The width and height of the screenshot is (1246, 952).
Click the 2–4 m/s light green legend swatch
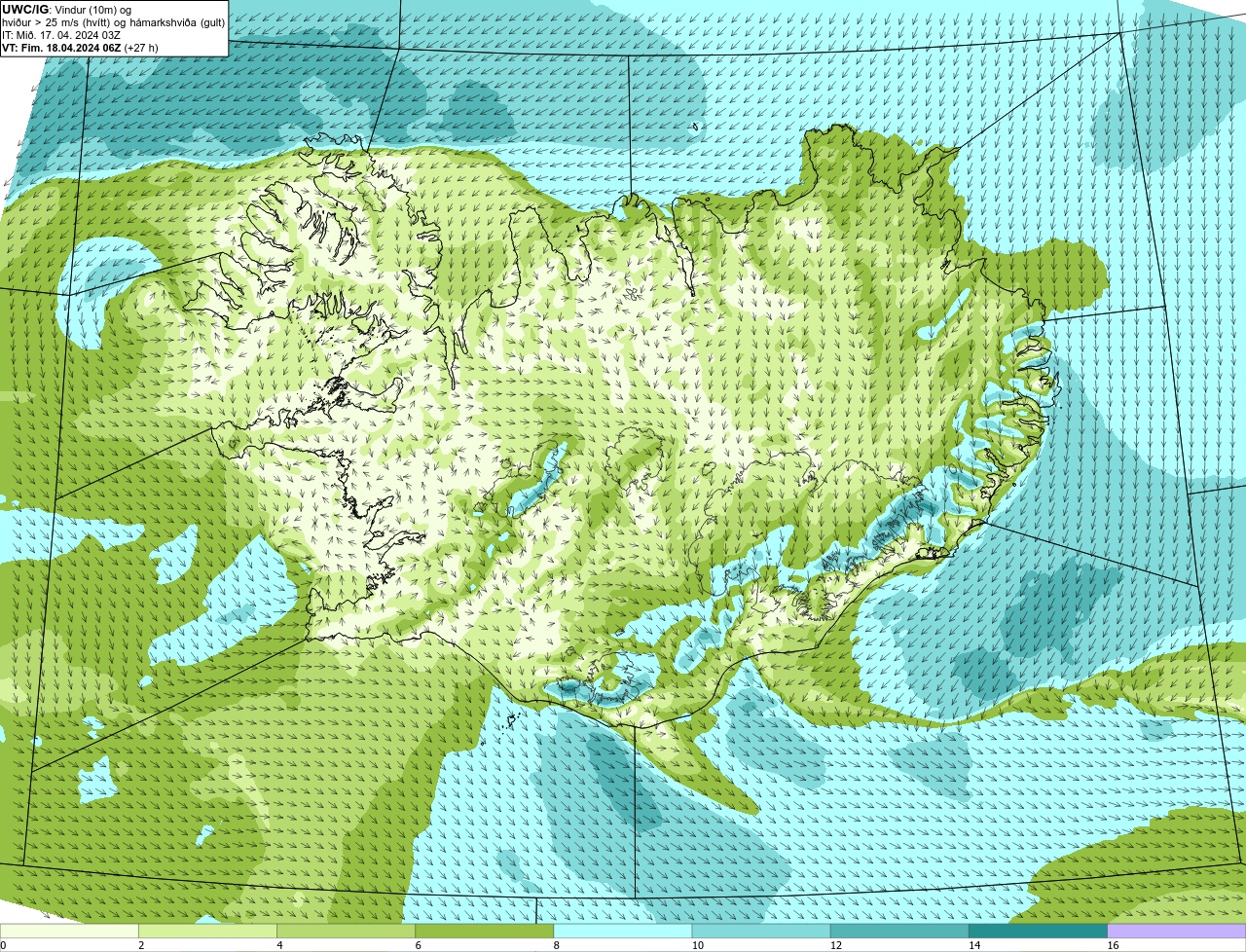[207, 932]
